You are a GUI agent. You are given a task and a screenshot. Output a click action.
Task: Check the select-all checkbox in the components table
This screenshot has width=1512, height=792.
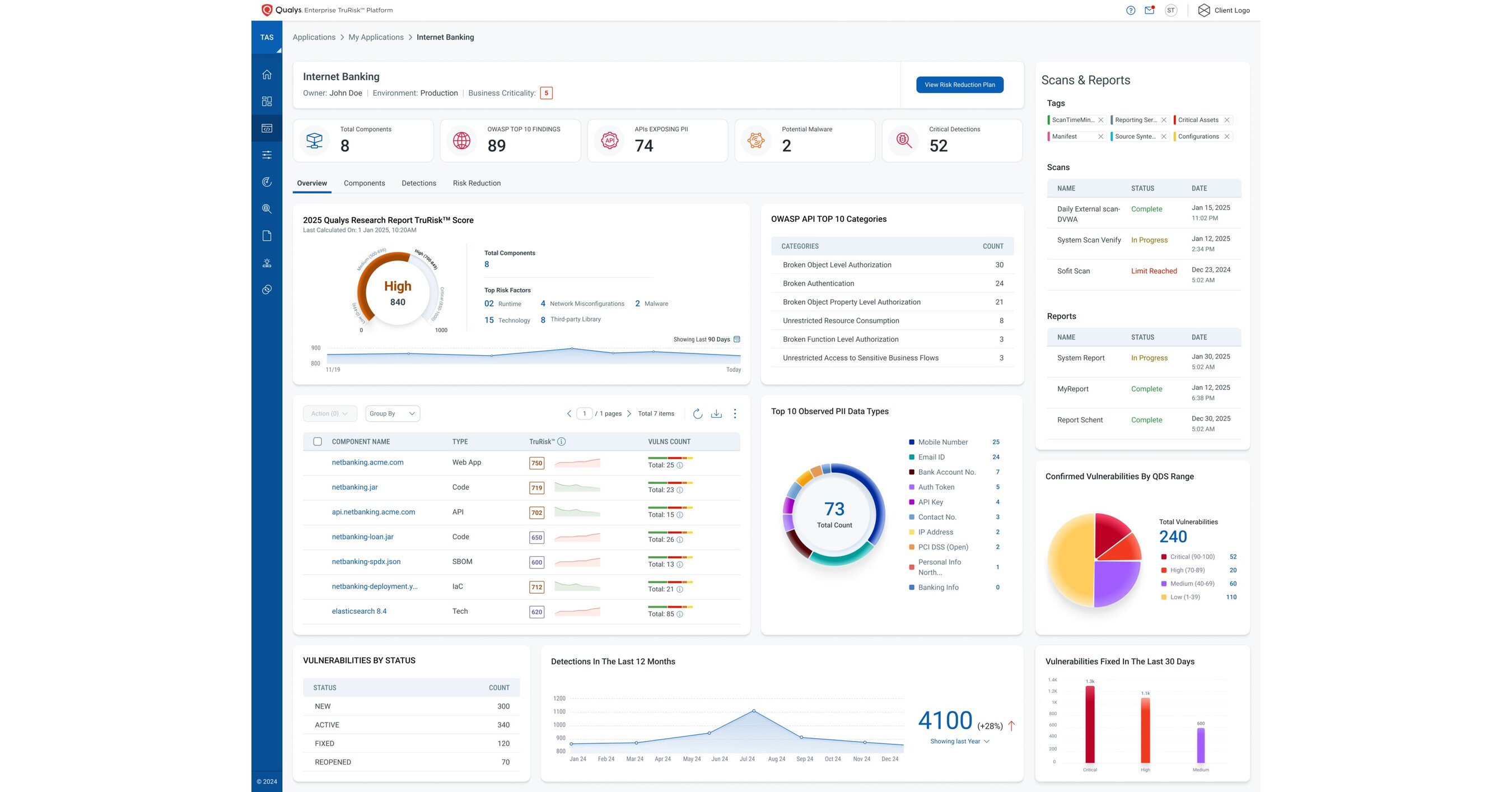tap(318, 441)
